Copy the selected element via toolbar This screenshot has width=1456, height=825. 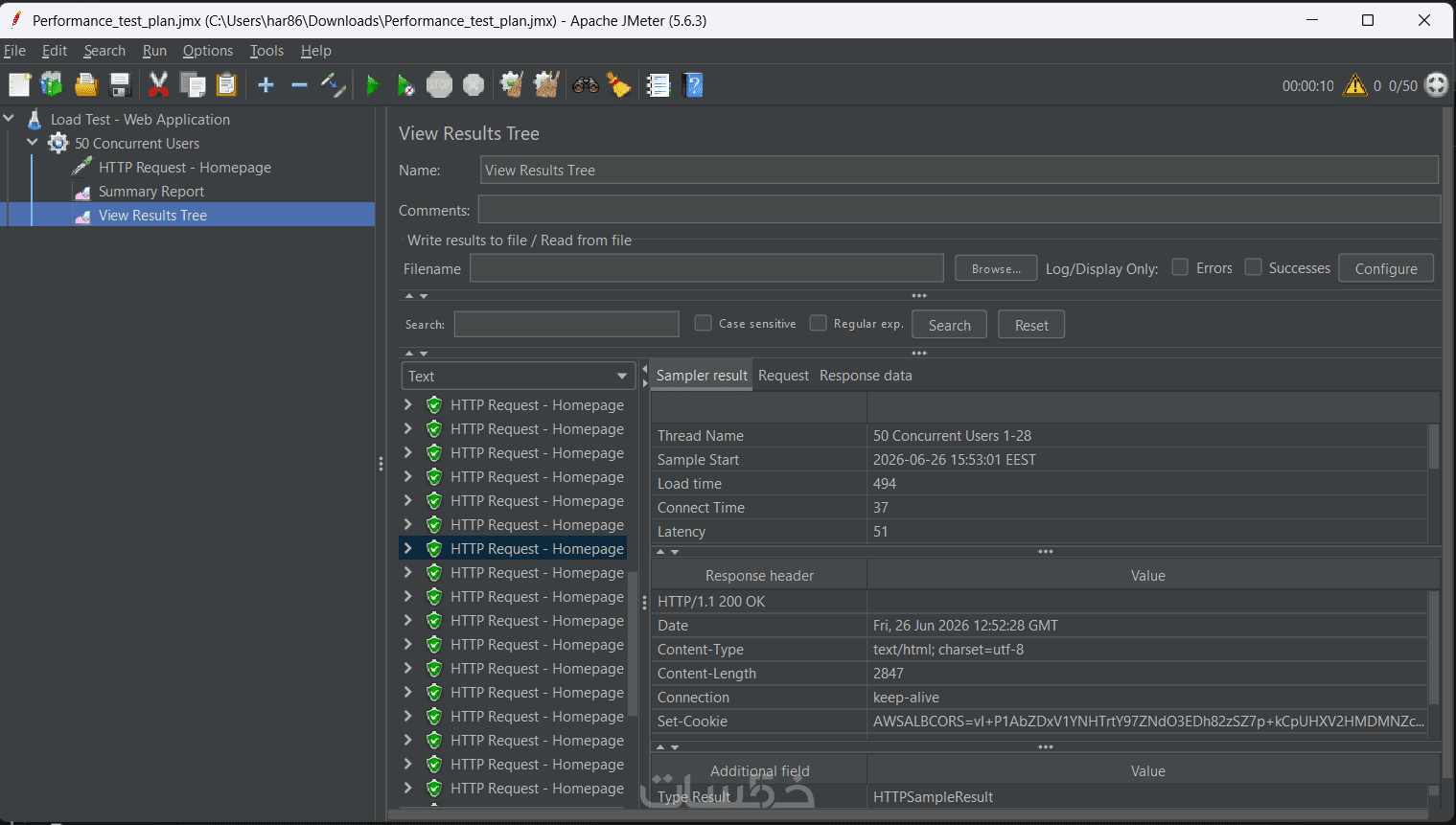[x=193, y=85]
